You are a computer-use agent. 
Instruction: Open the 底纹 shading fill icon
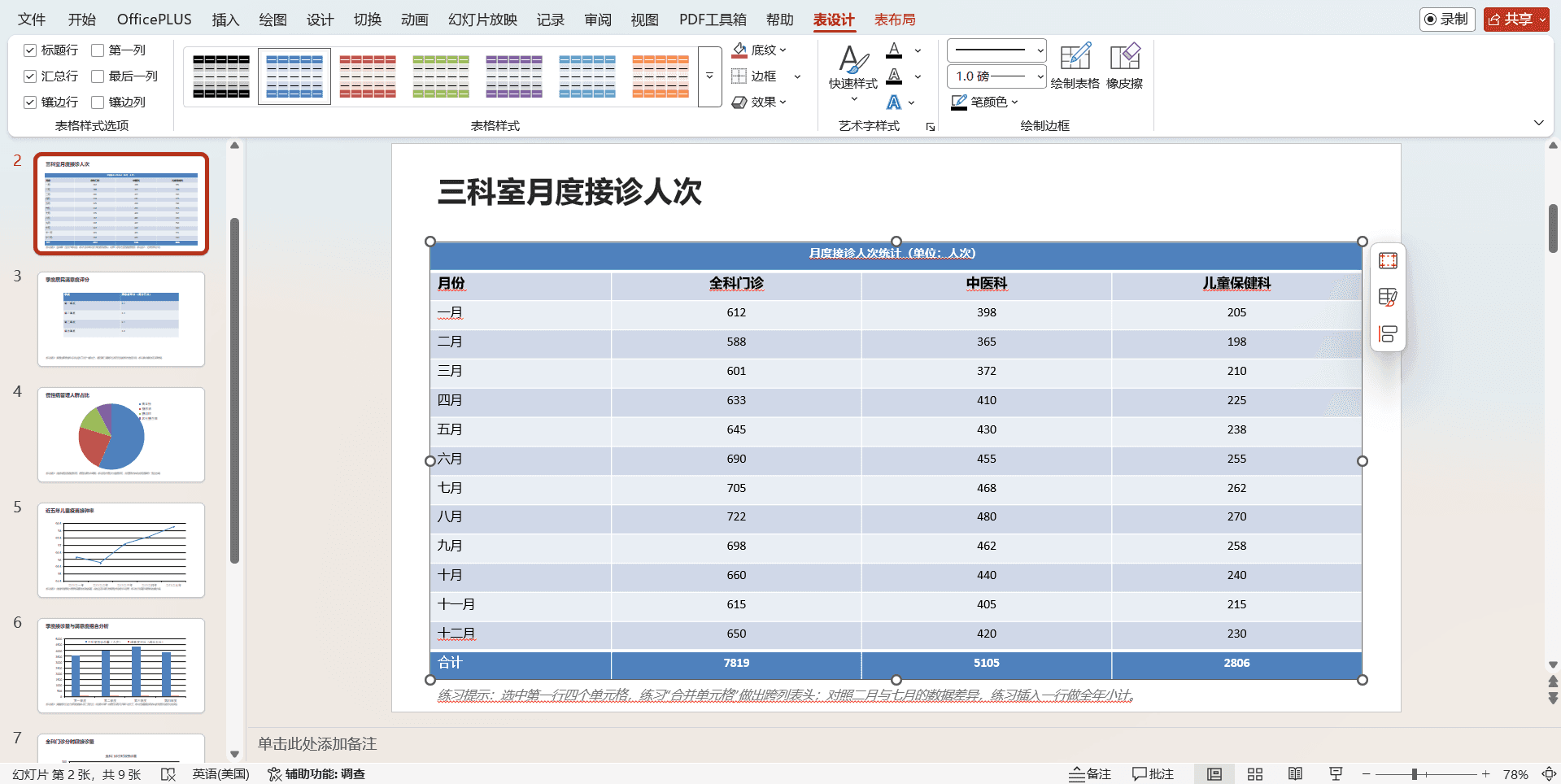(x=739, y=50)
